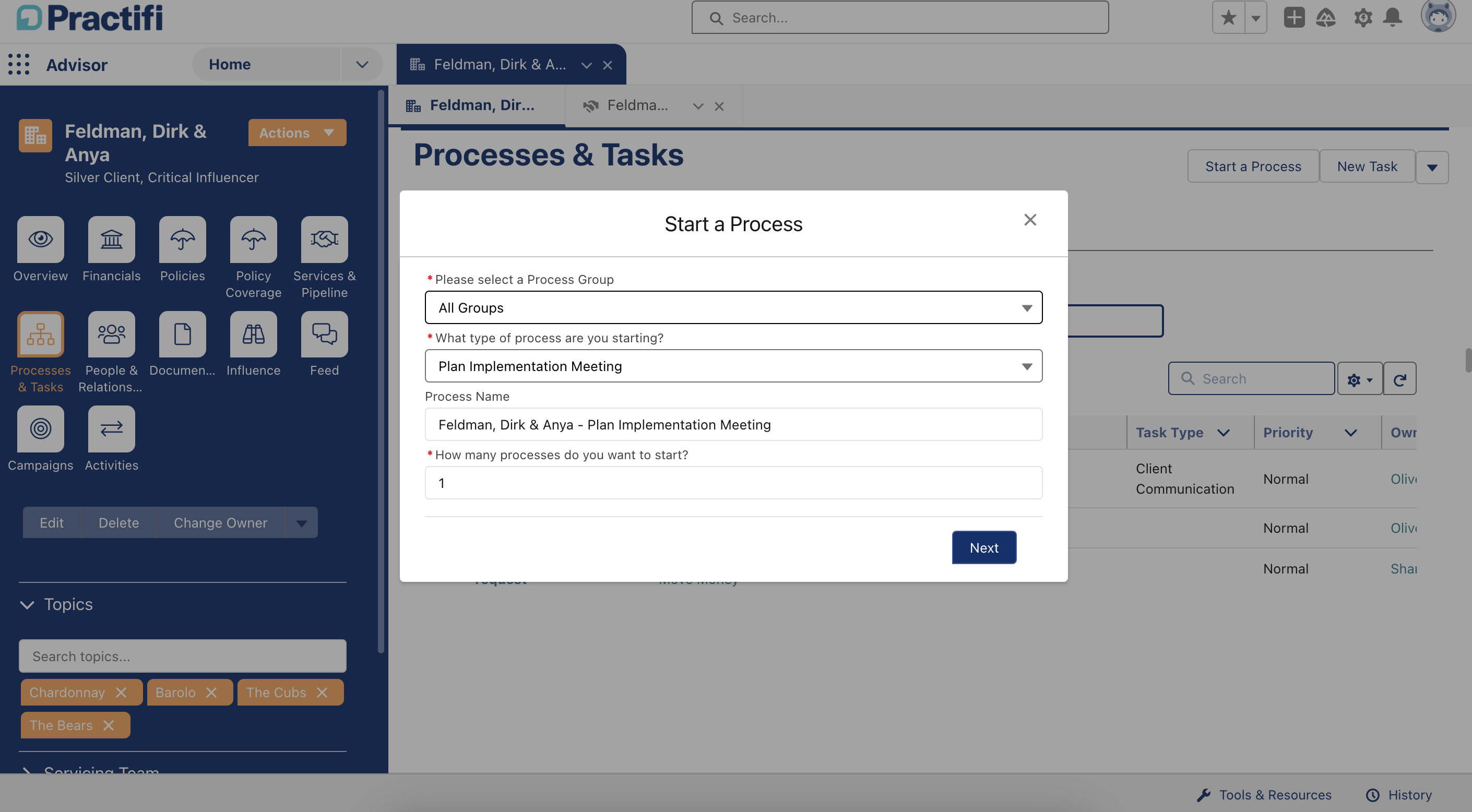Open more actions beside New Task
This screenshot has height=812, width=1472.
pos(1431,167)
